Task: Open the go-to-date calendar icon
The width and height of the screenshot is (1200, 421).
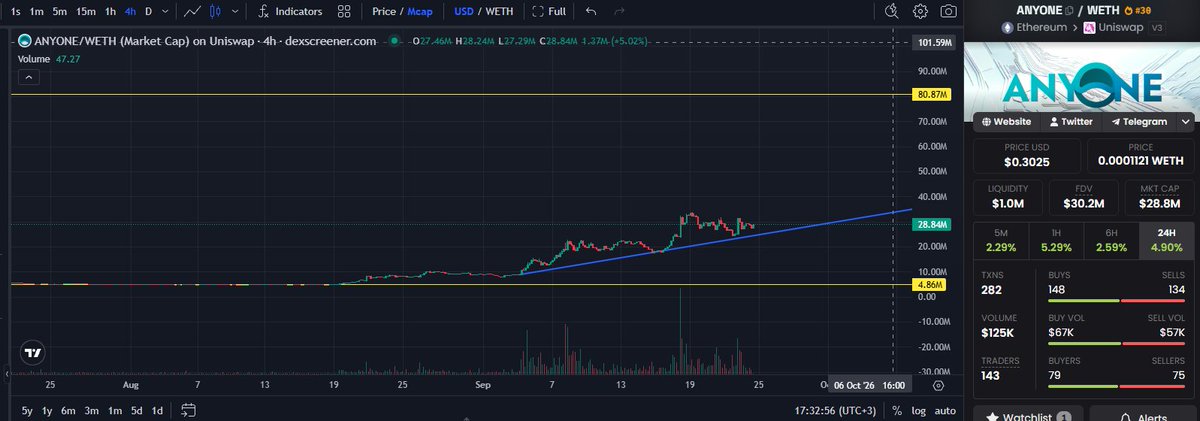Action: tap(187, 411)
